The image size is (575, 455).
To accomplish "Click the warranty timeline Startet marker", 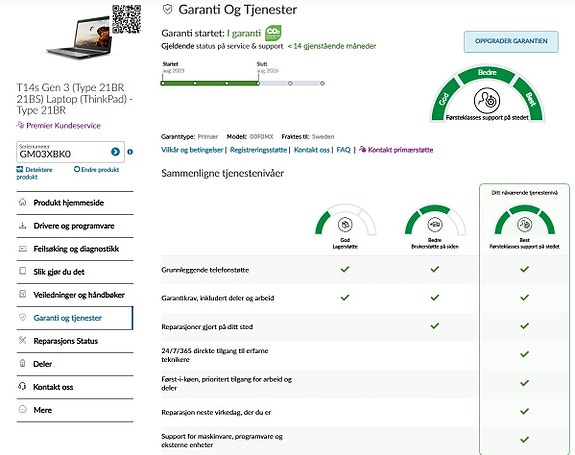I will click(x=162, y=83).
